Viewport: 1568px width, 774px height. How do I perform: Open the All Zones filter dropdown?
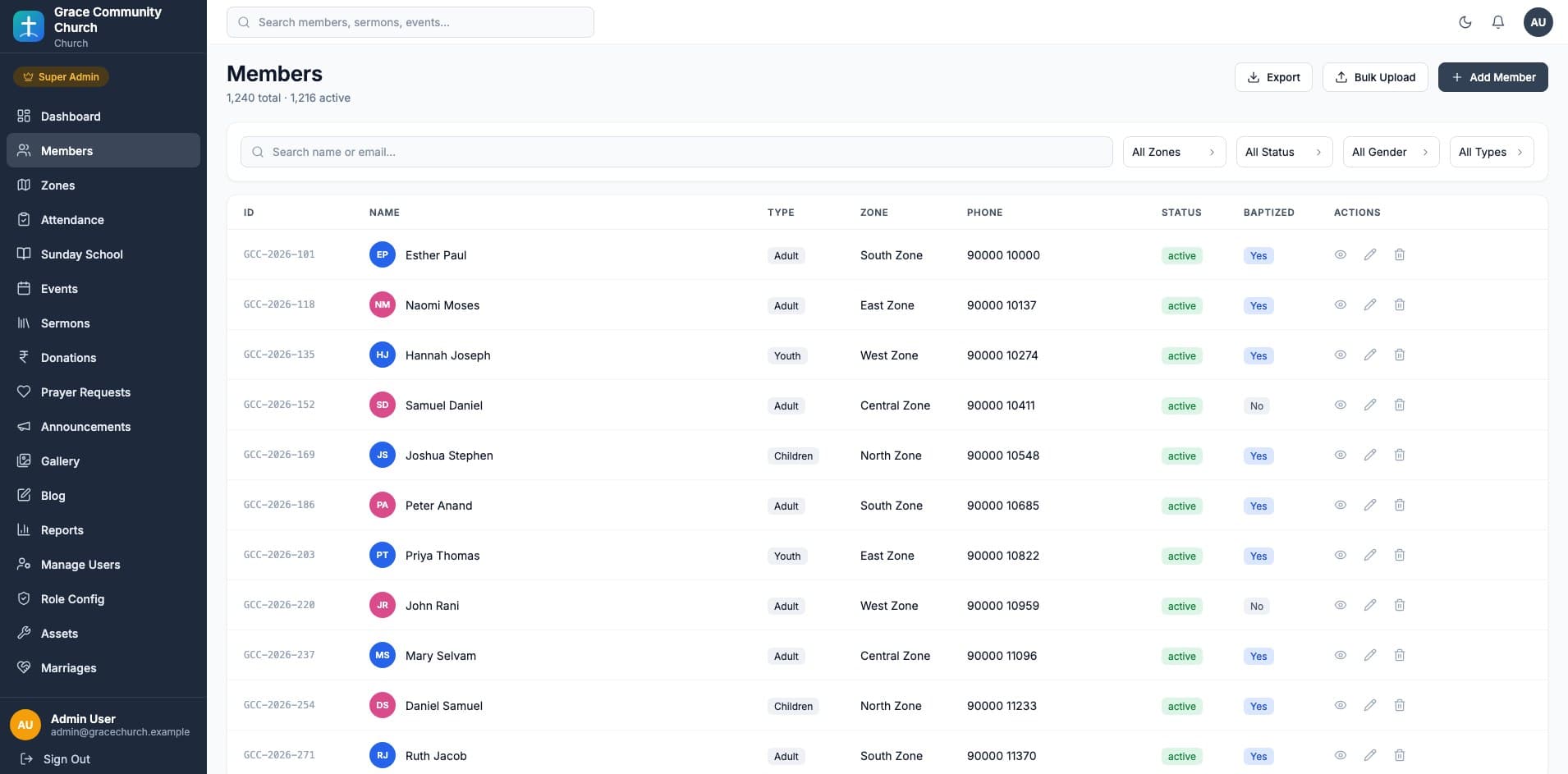[1174, 152]
